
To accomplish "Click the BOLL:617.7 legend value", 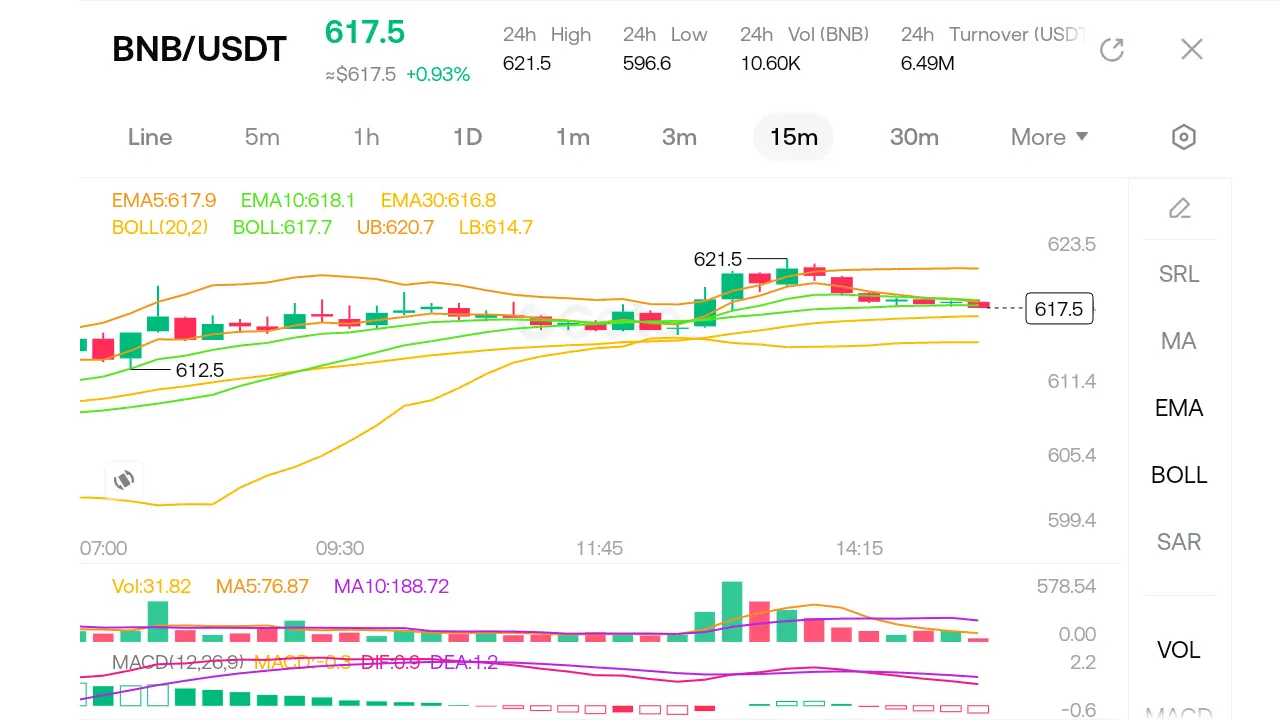I will pos(282,227).
